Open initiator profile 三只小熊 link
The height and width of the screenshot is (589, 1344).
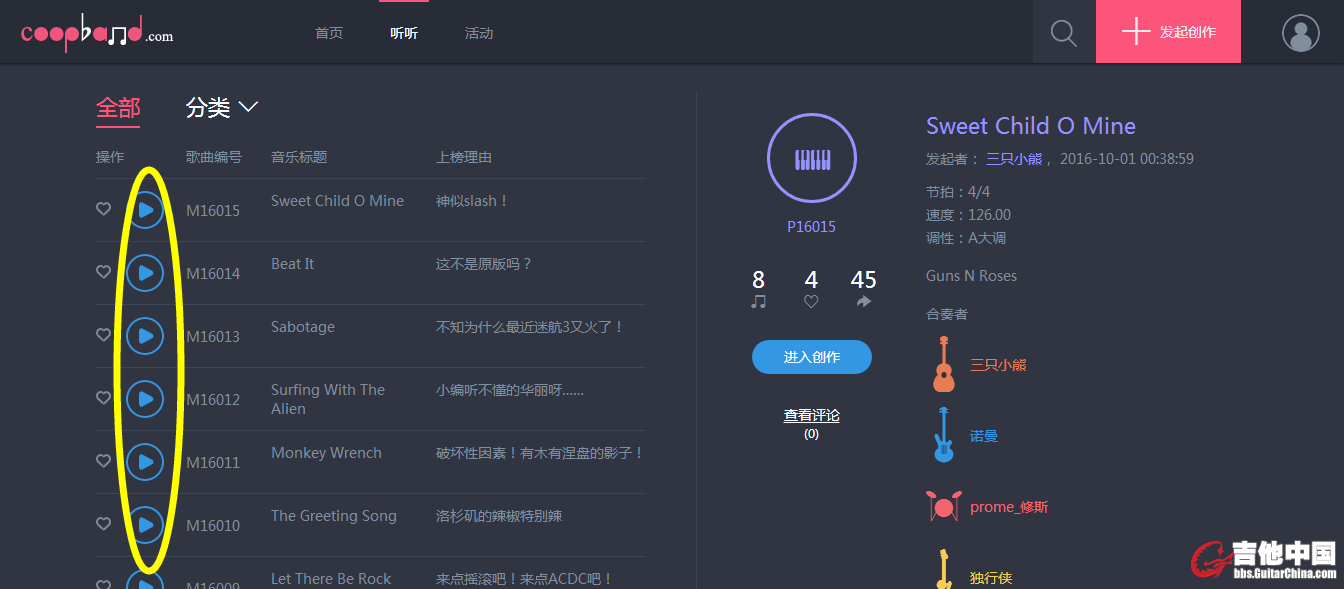coord(1014,159)
